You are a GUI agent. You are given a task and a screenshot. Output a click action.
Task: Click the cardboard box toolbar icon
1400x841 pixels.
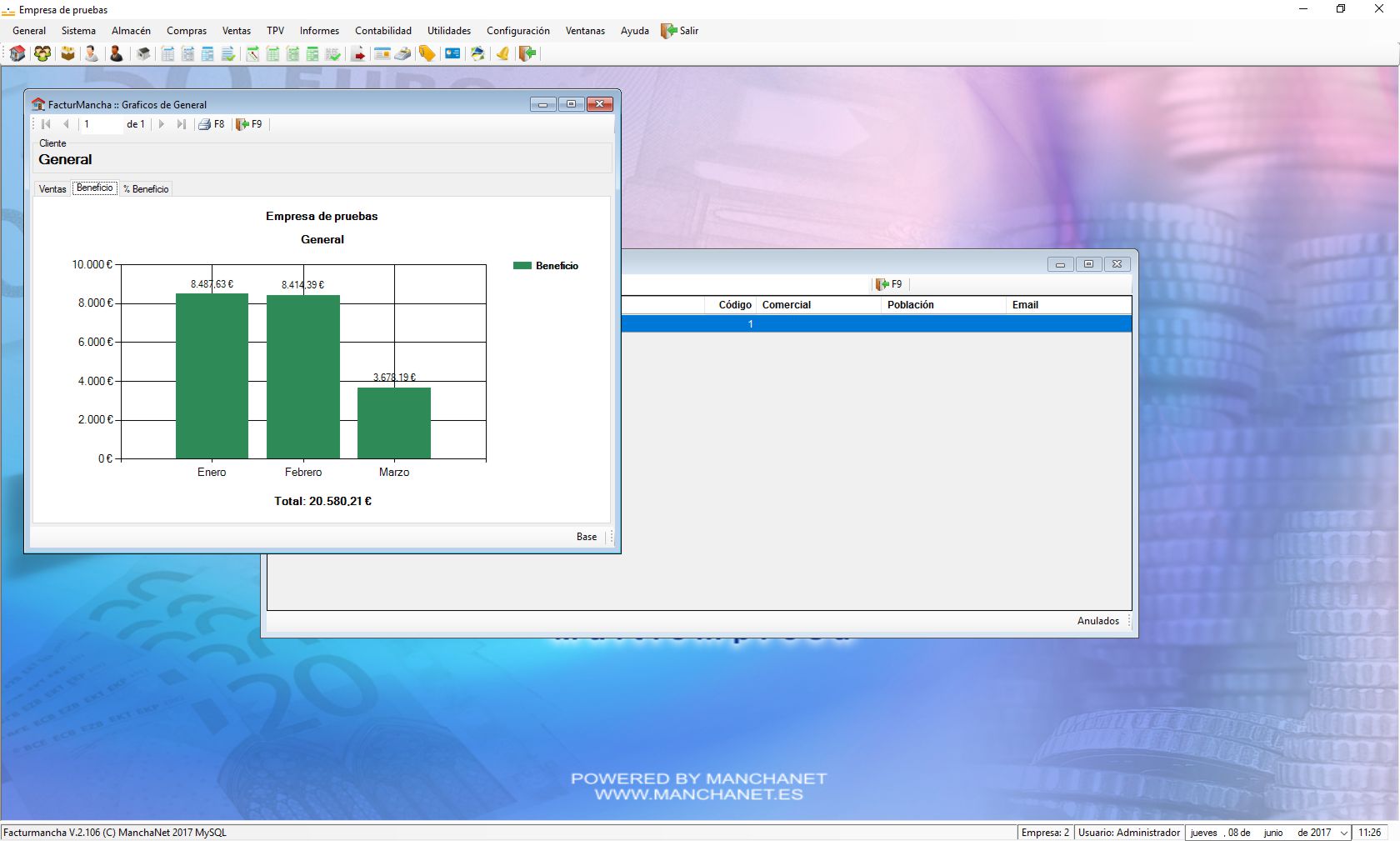click(x=67, y=54)
